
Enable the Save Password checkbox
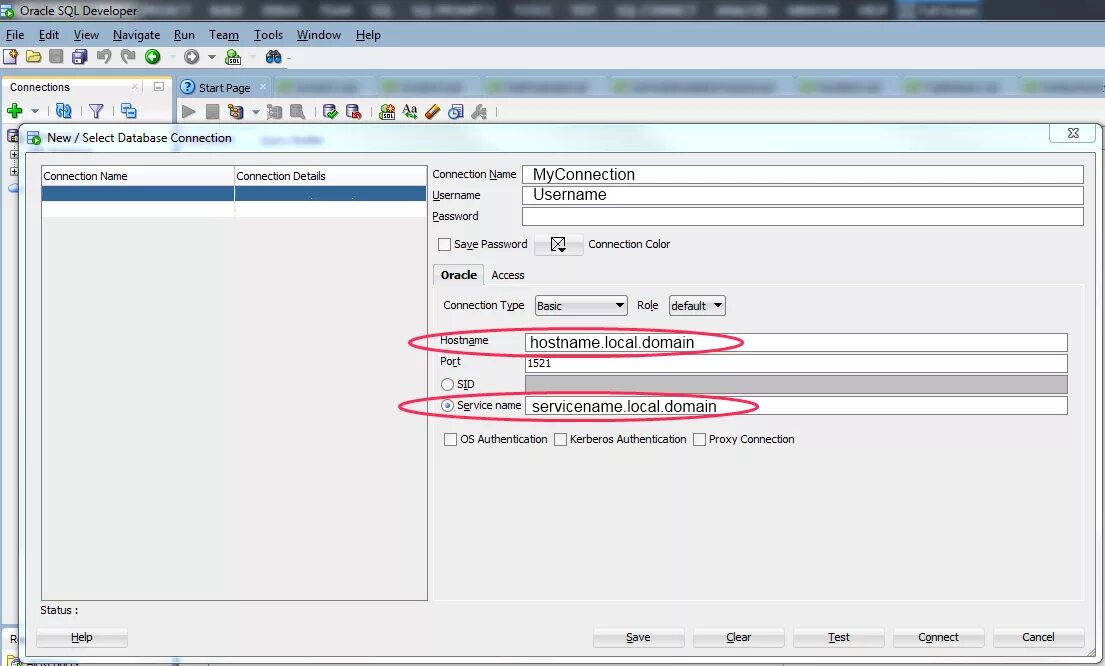click(x=444, y=245)
